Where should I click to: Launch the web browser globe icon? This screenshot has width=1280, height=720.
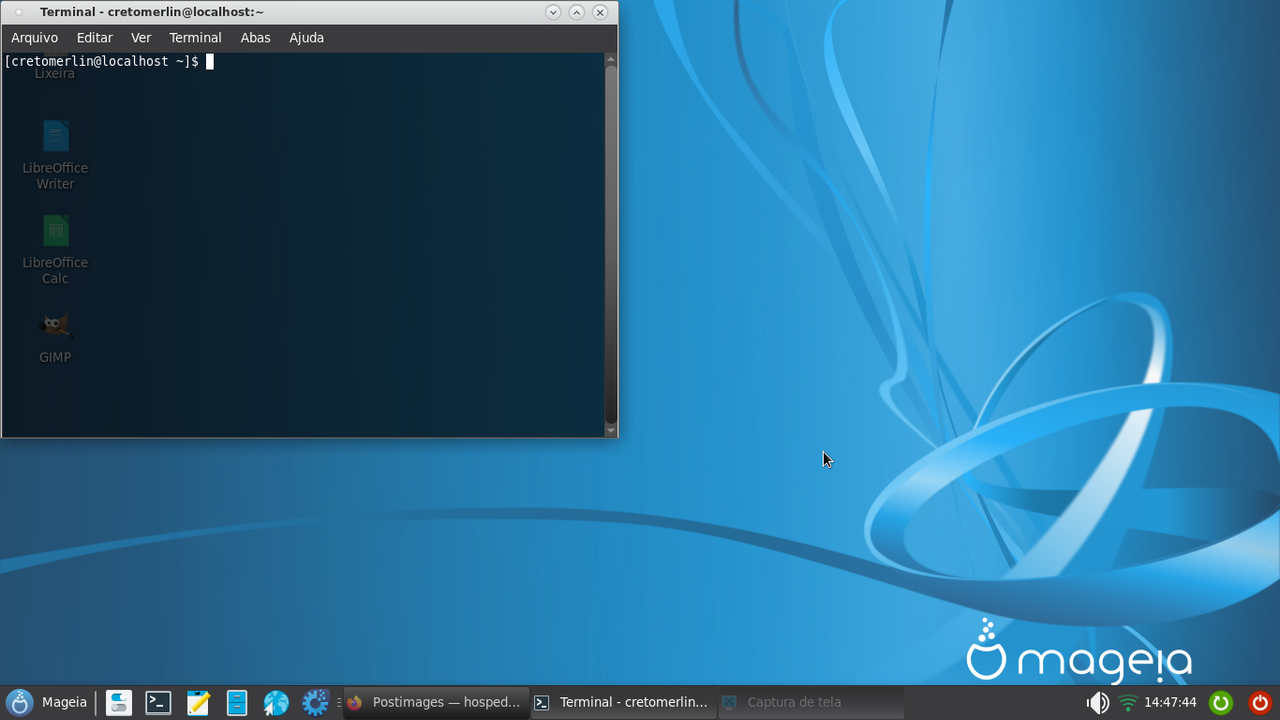[276, 703]
